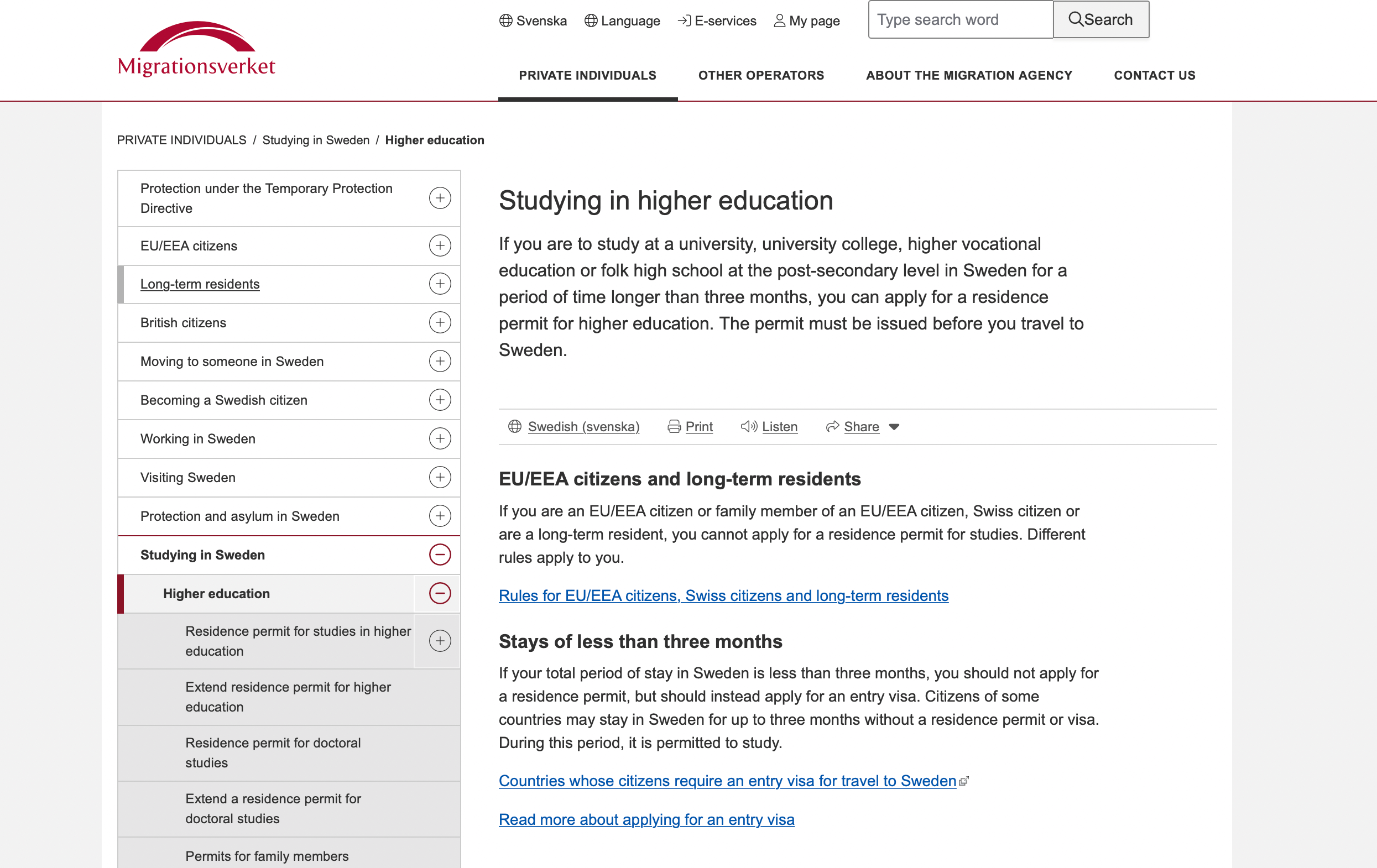Expand the EU/EEA citizens sidebar section

click(438, 245)
